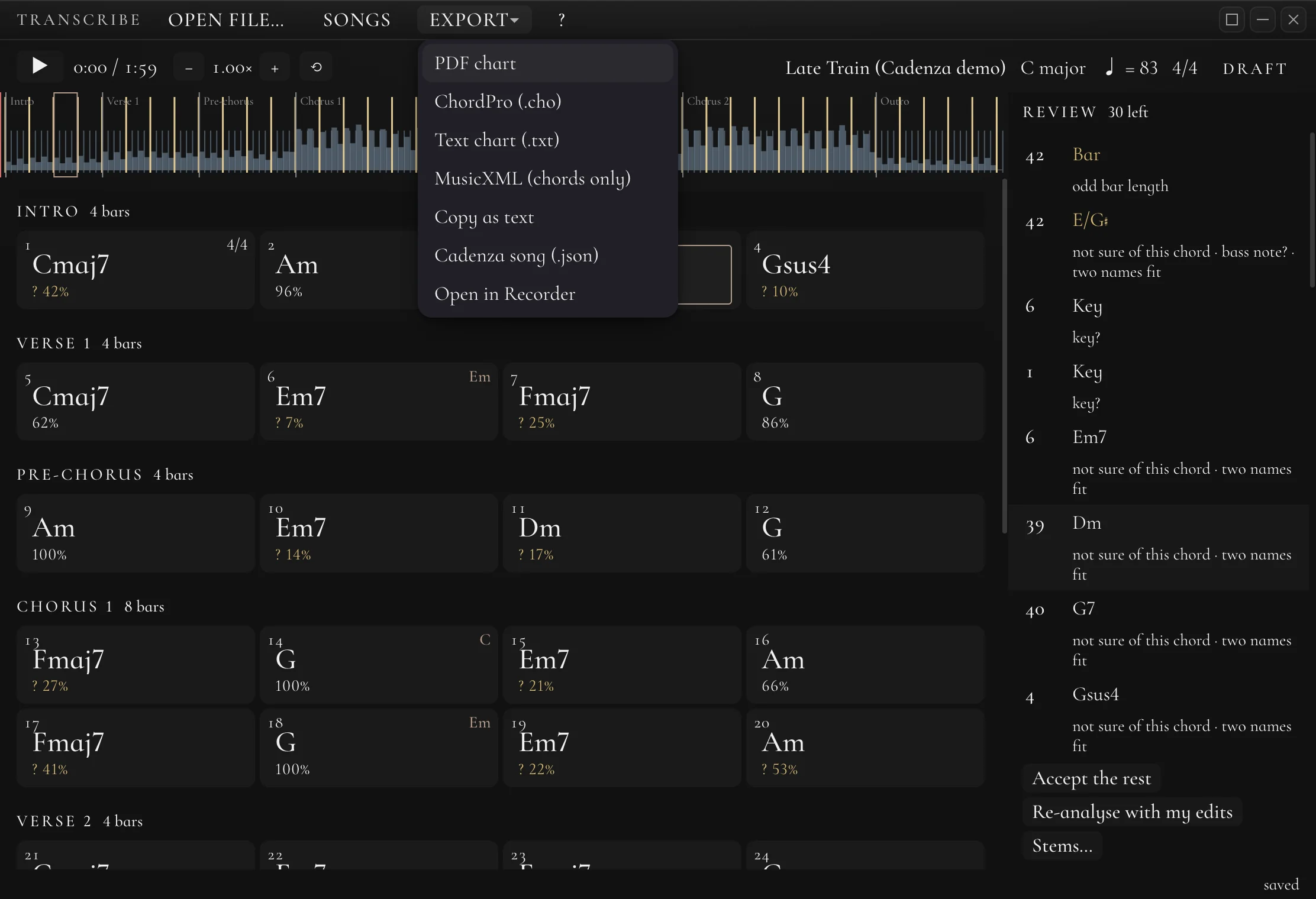Click the song title Late Train
This screenshot has height=899, width=1316.
coord(895,69)
